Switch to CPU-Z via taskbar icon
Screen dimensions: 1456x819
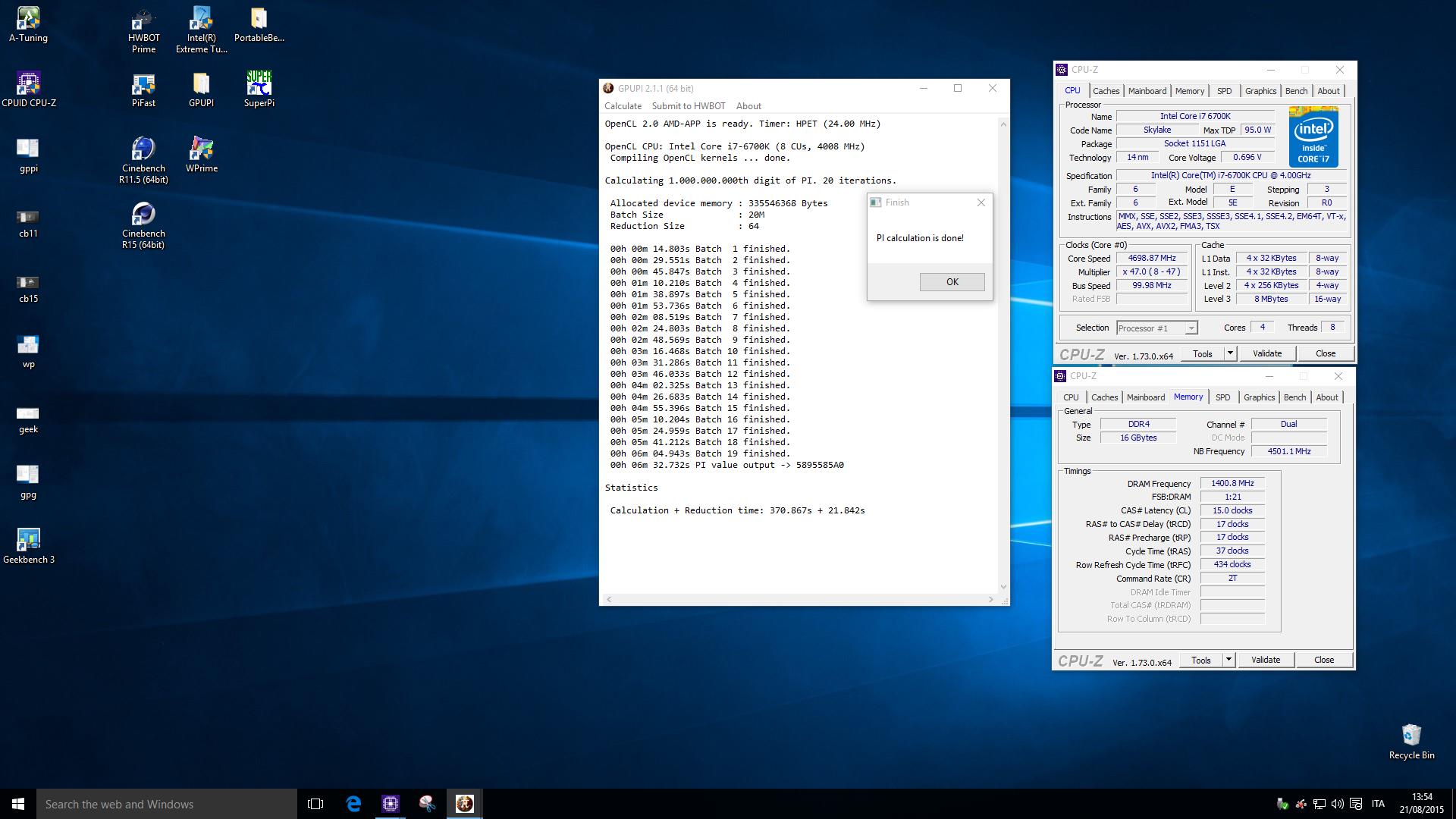[391, 804]
